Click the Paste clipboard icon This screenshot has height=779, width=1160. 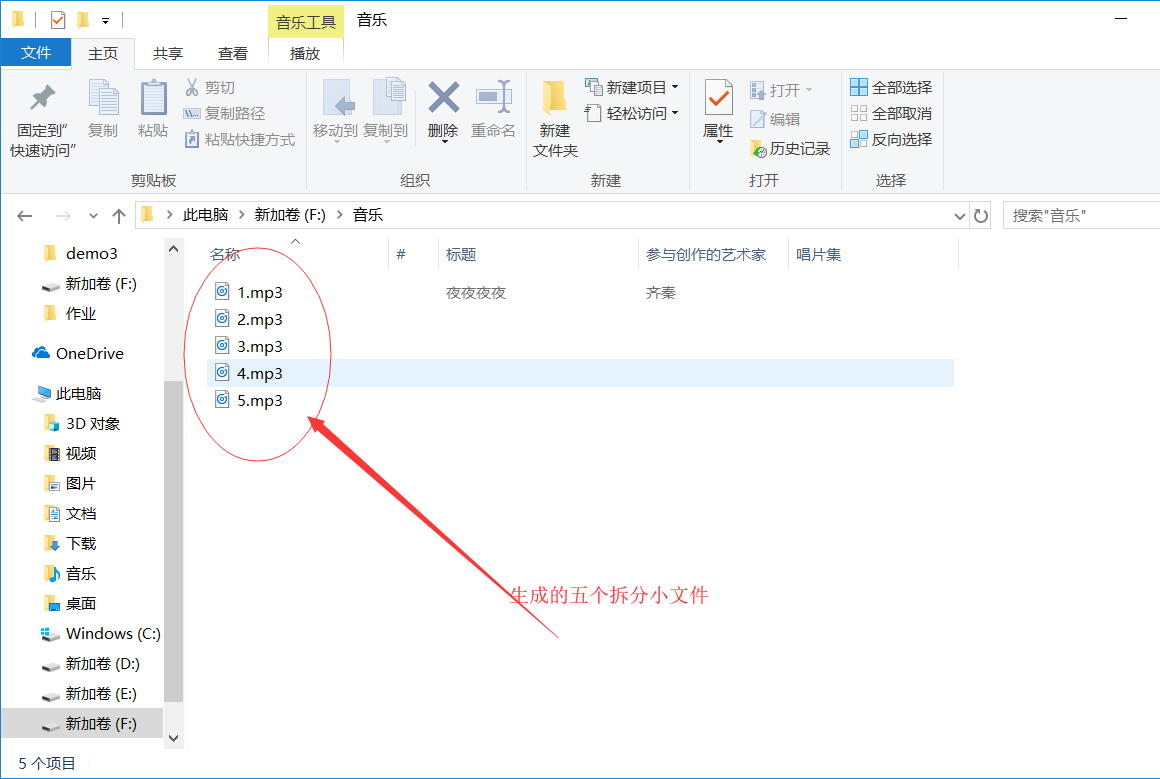(153, 97)
